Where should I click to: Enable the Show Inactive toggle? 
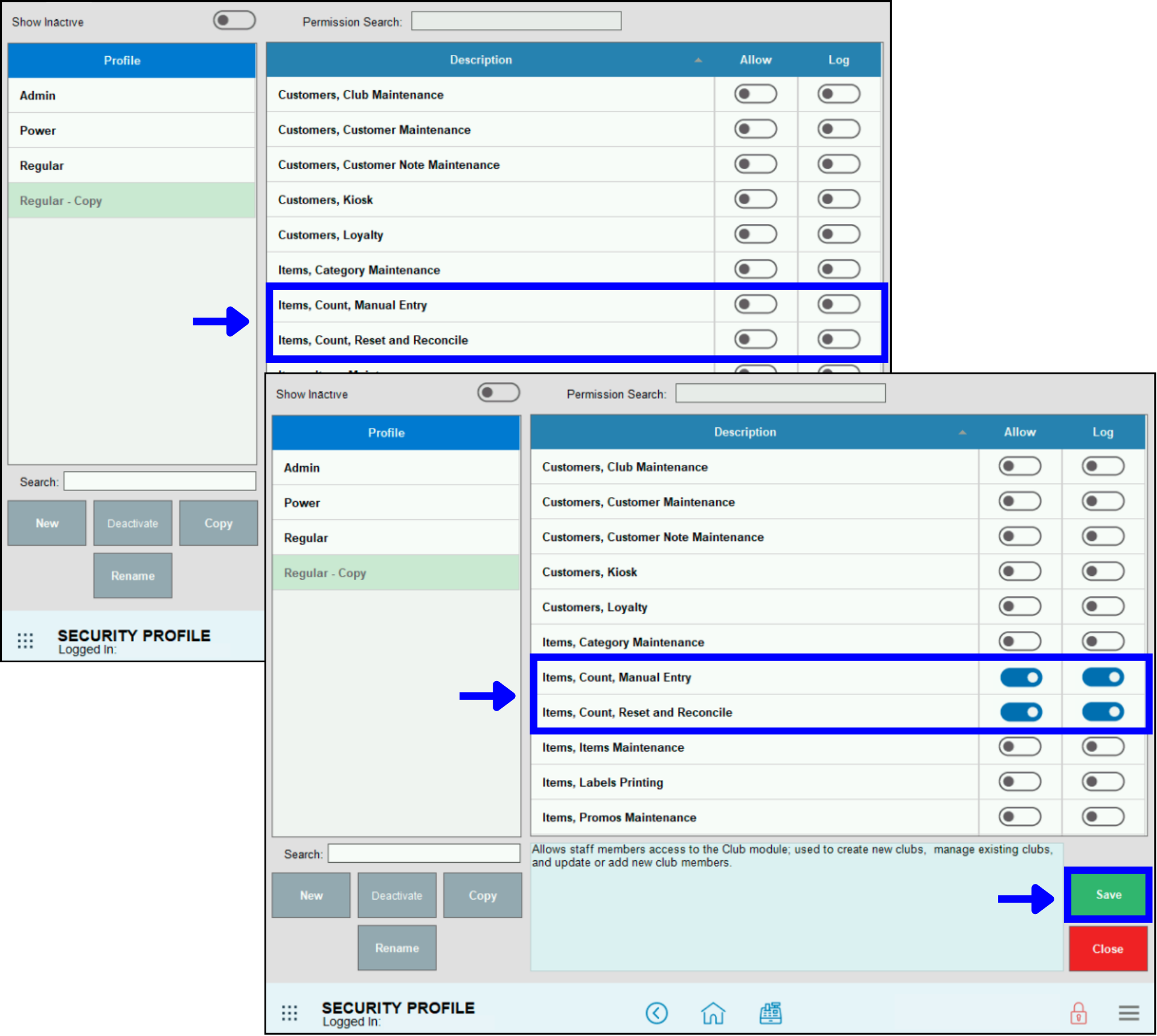[x=498, y=392]
